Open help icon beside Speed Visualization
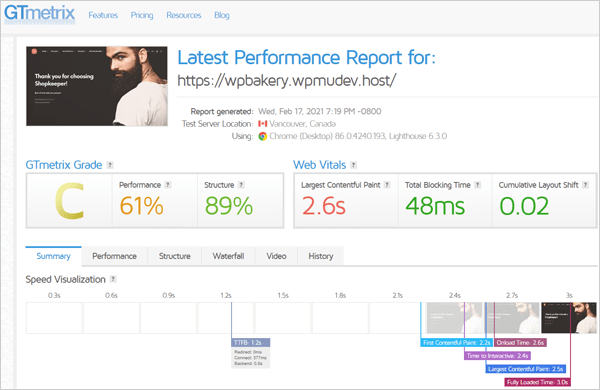Screen dimensions: 600x390 click(x=113, y=279)
